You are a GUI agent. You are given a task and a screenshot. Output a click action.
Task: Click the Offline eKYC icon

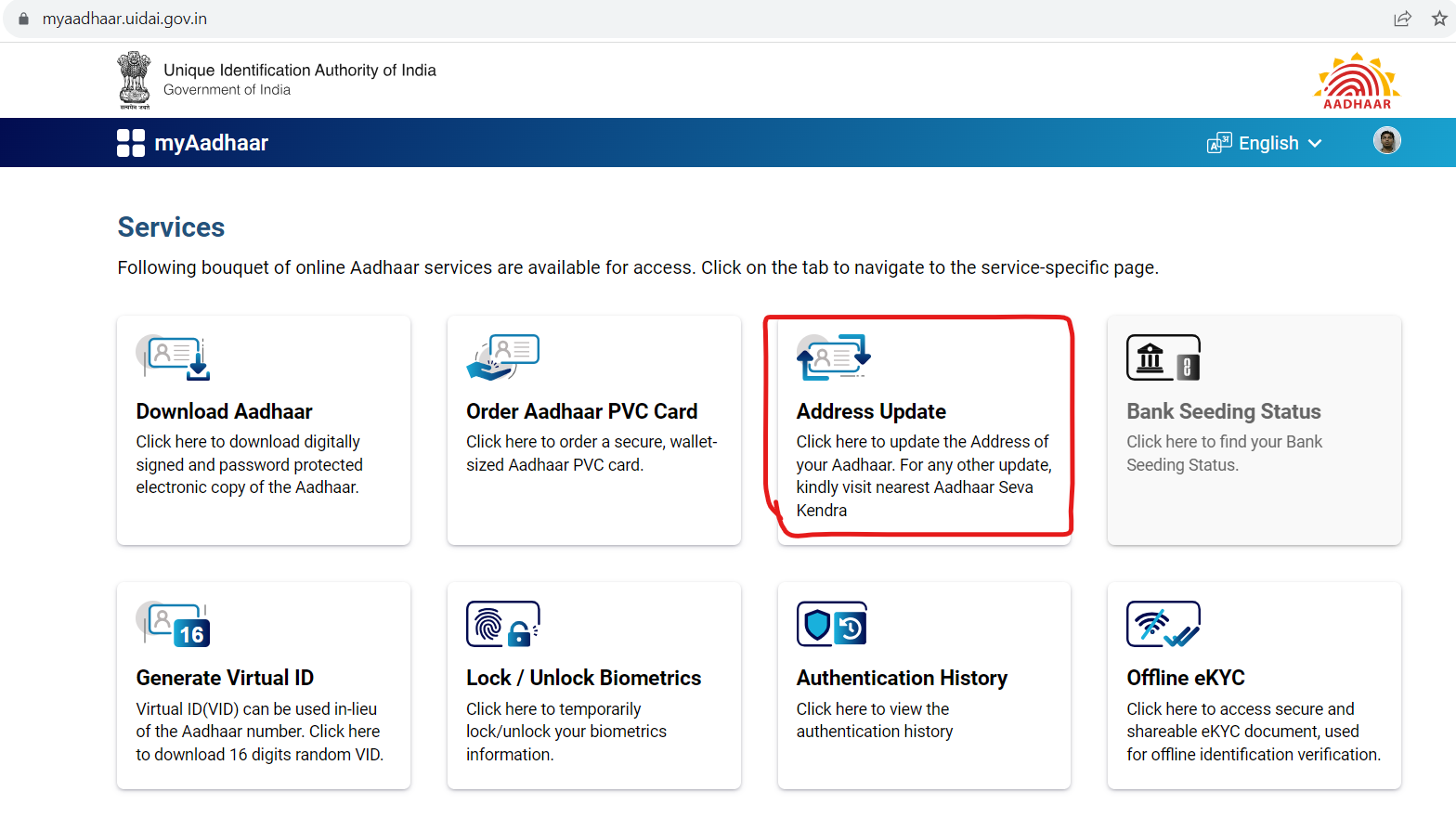click(1163, 624)
